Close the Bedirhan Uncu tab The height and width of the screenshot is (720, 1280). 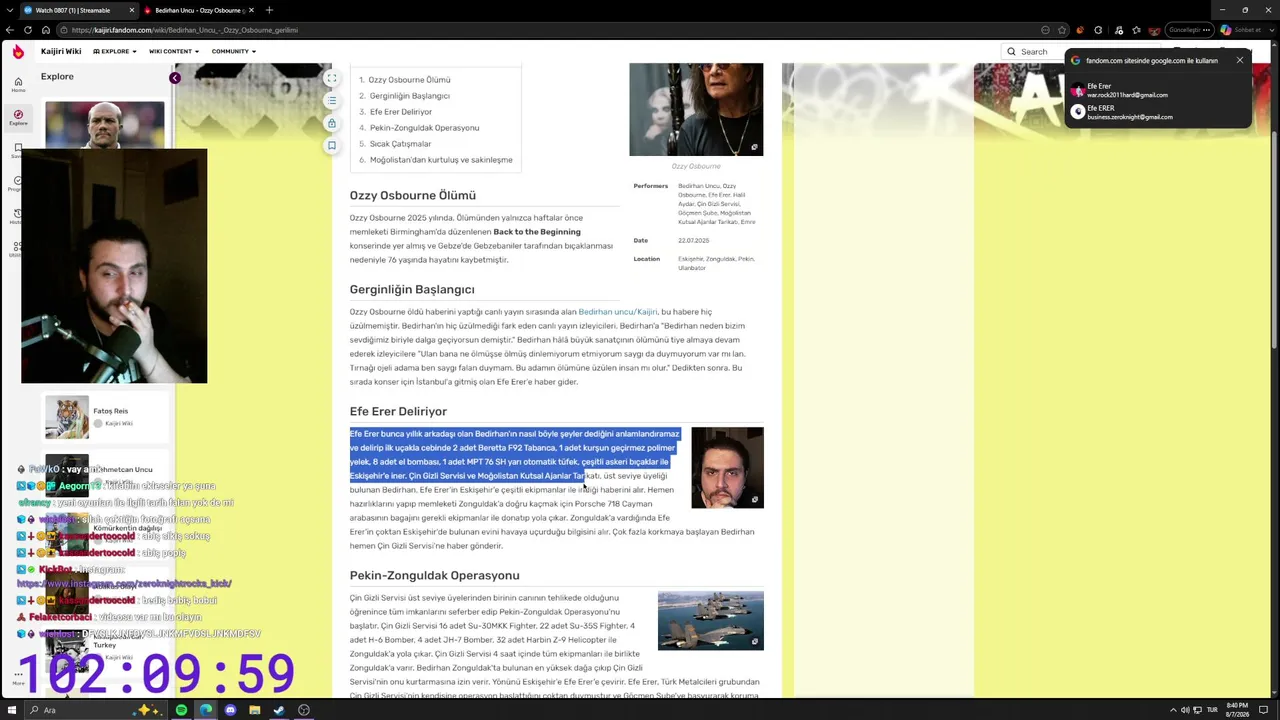[251, 10]
